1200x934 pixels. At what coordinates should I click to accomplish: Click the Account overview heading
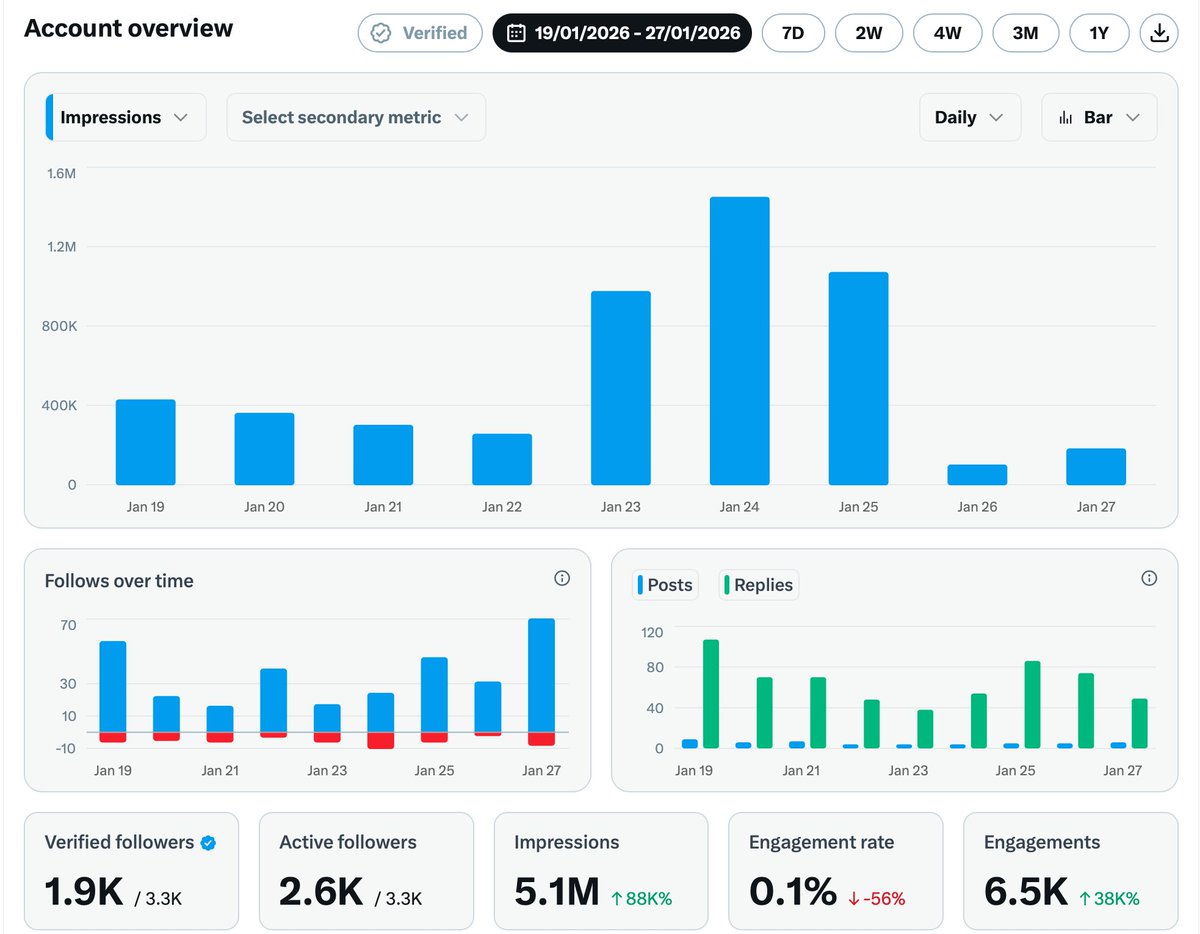(128, 28)
